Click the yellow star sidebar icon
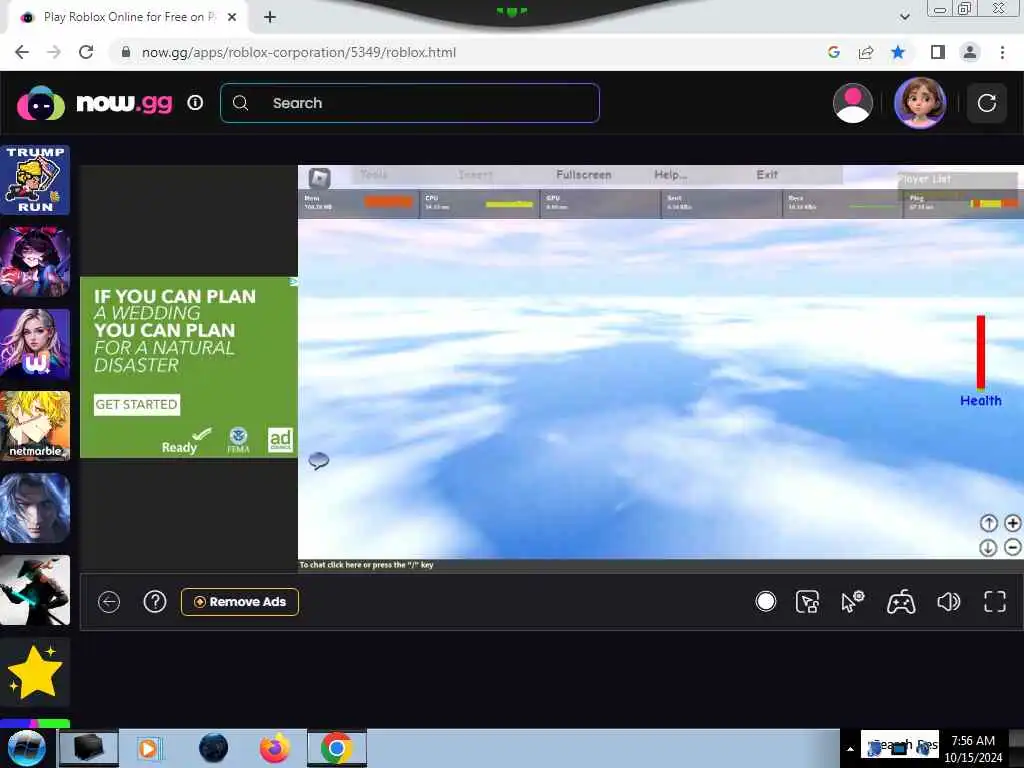Image resolution: width=1024 pixels, height=768 pixels. tap(35, 672)
